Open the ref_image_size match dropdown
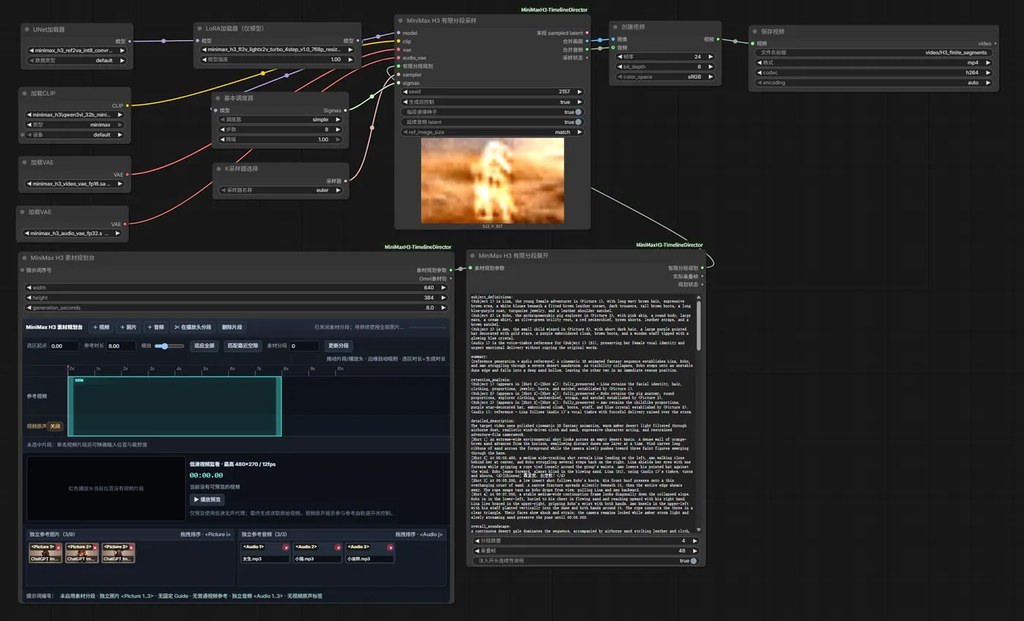The width and height of the screenshot is (1024, 621). tap(492, 133)
